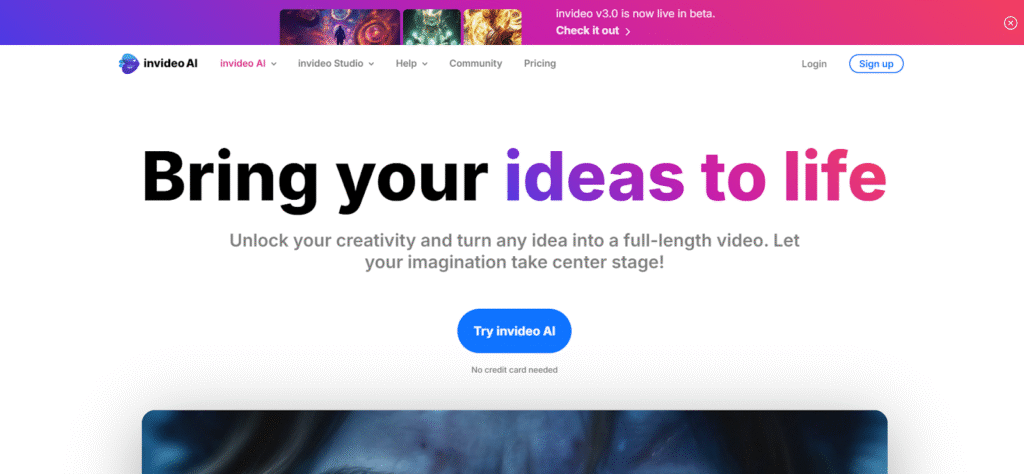Close the beta announcement banner
The image size is (1024, 474).
1010,23
